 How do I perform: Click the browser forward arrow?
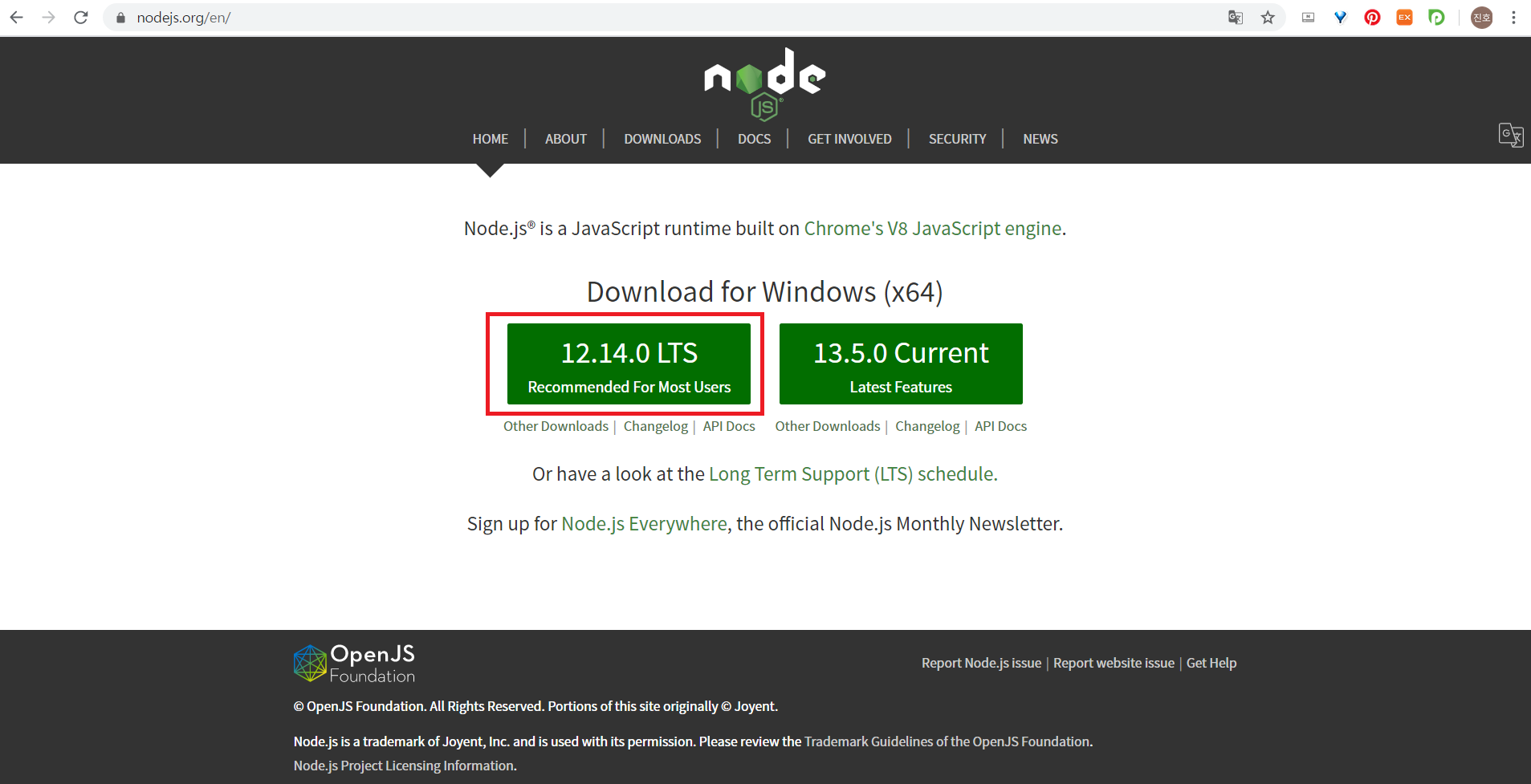coord(48,17)
